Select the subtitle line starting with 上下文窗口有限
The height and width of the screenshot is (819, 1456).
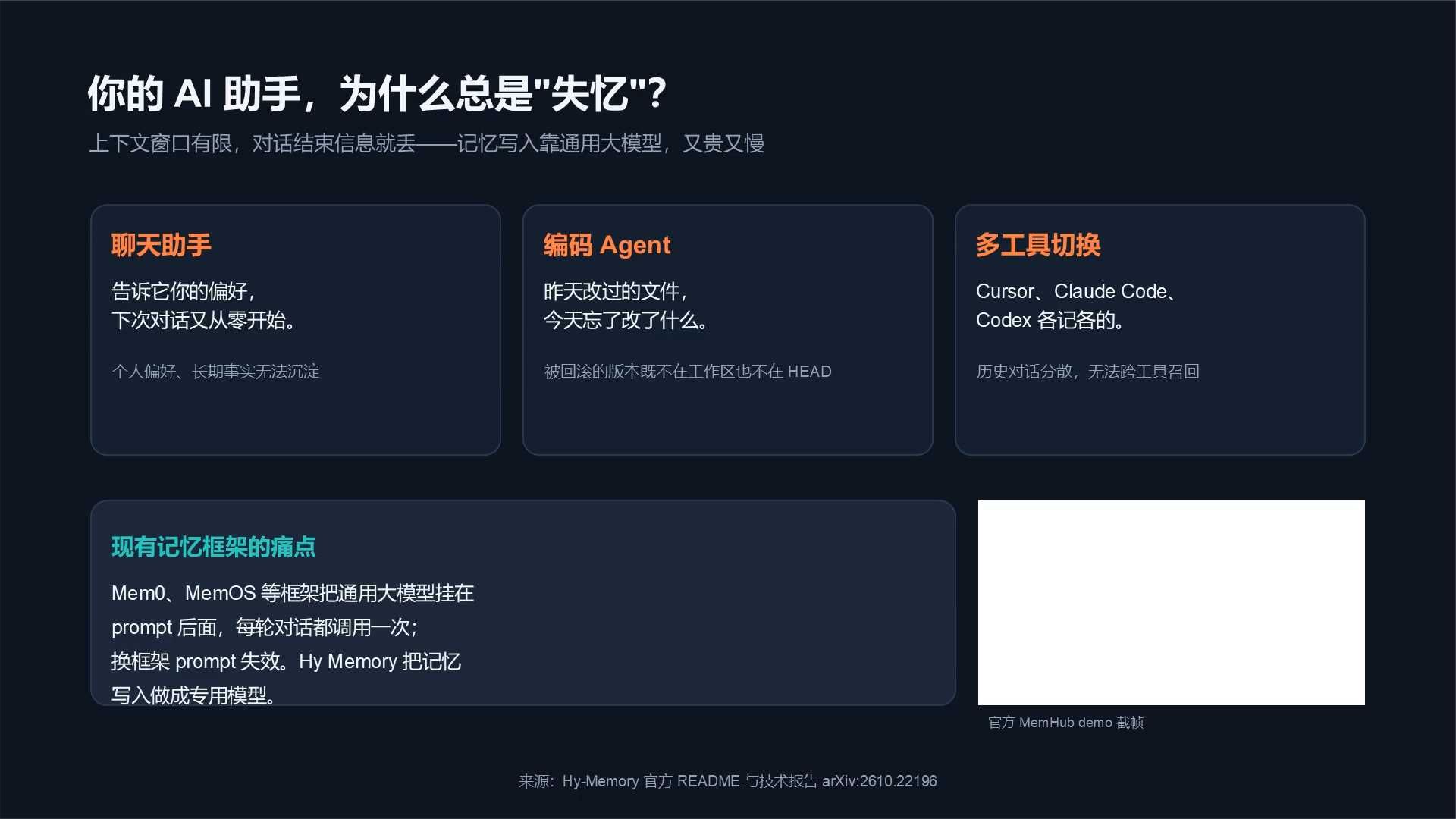(x=426, y=143)
